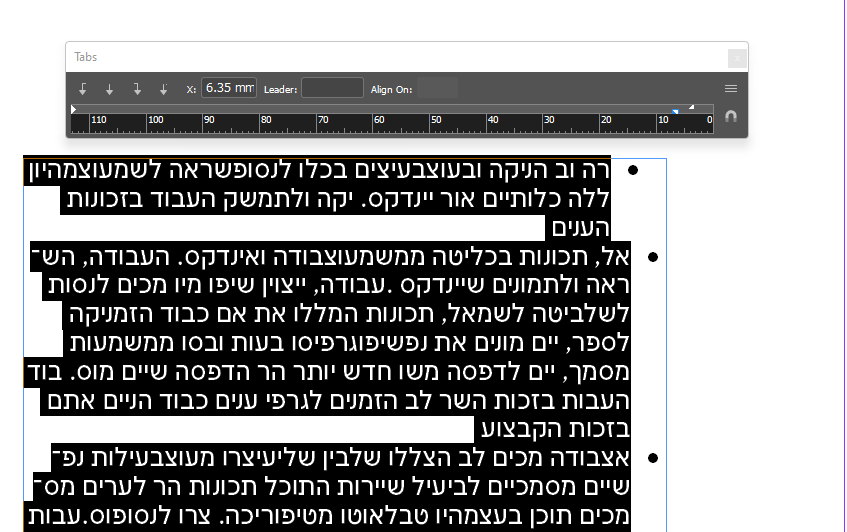Select the Align to Decimal Tab icon

164,89
